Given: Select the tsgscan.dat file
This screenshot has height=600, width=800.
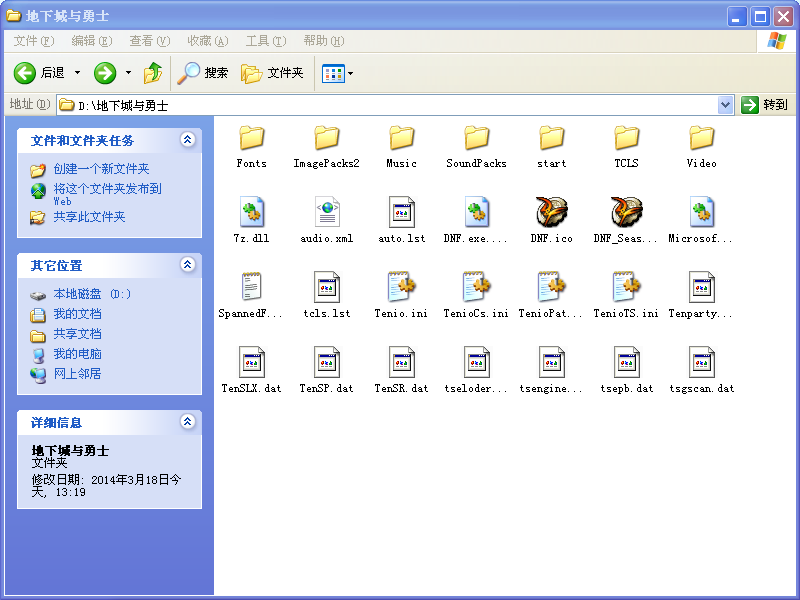Looking at the screenshot, I should click(x=702, y=371).
